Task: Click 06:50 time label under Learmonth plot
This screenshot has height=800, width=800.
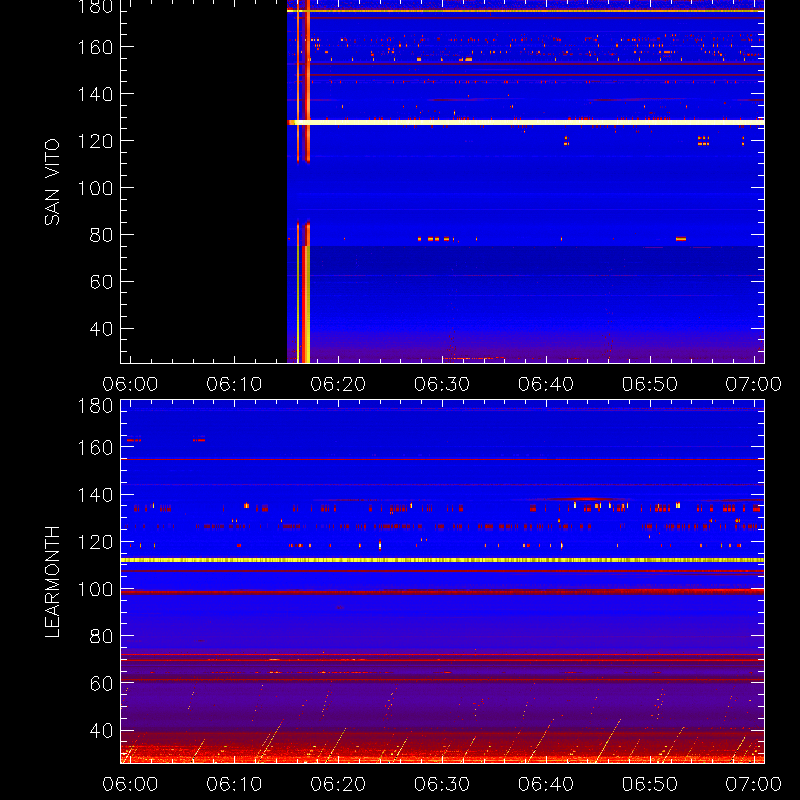Action: (650, 784)
